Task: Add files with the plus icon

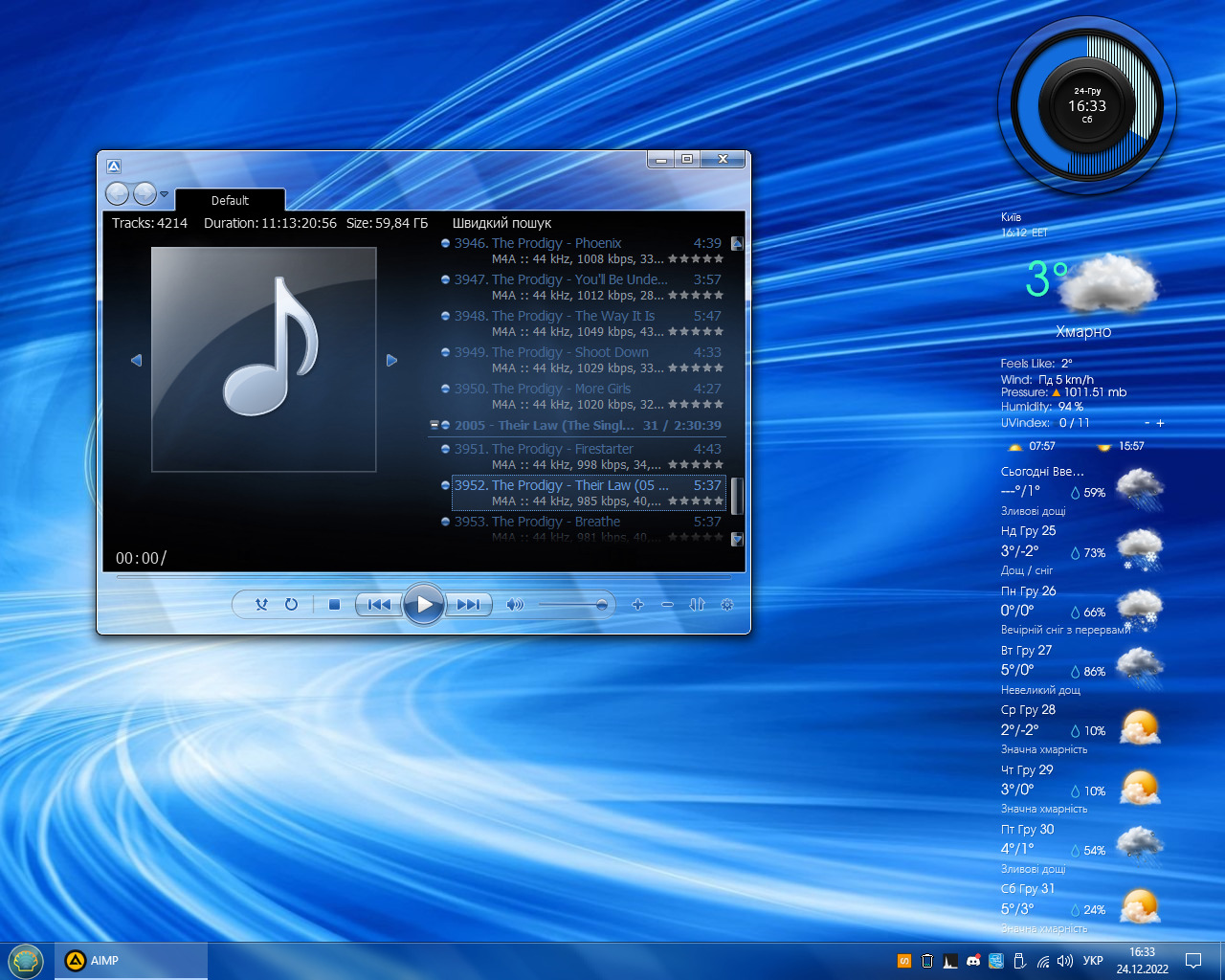Action: click(x=637, y=604)
